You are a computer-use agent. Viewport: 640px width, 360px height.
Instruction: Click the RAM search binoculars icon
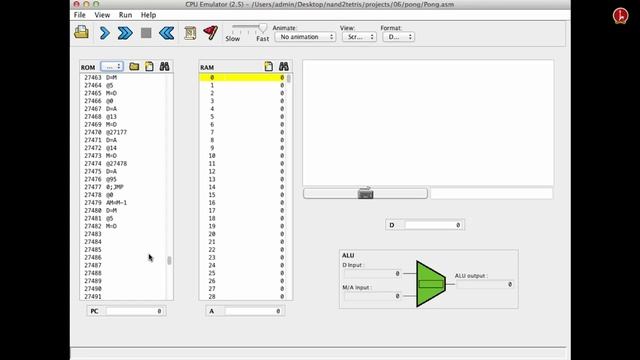coord(283,67)
